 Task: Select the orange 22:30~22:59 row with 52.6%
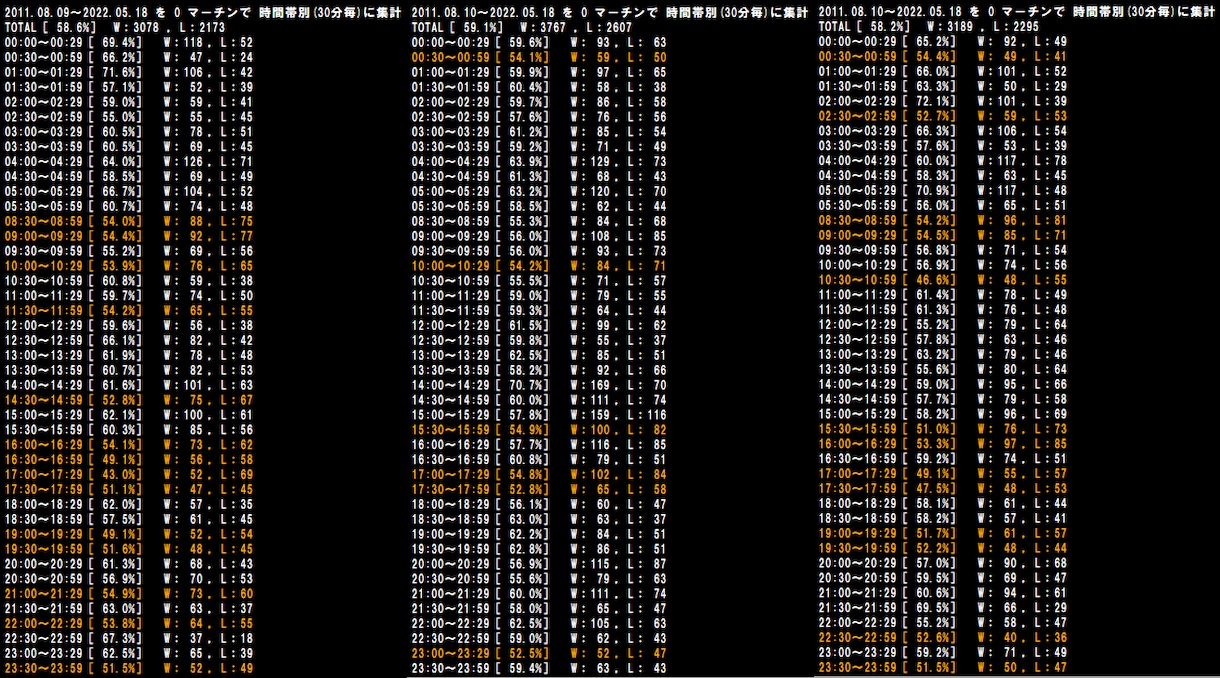(943, 638)
